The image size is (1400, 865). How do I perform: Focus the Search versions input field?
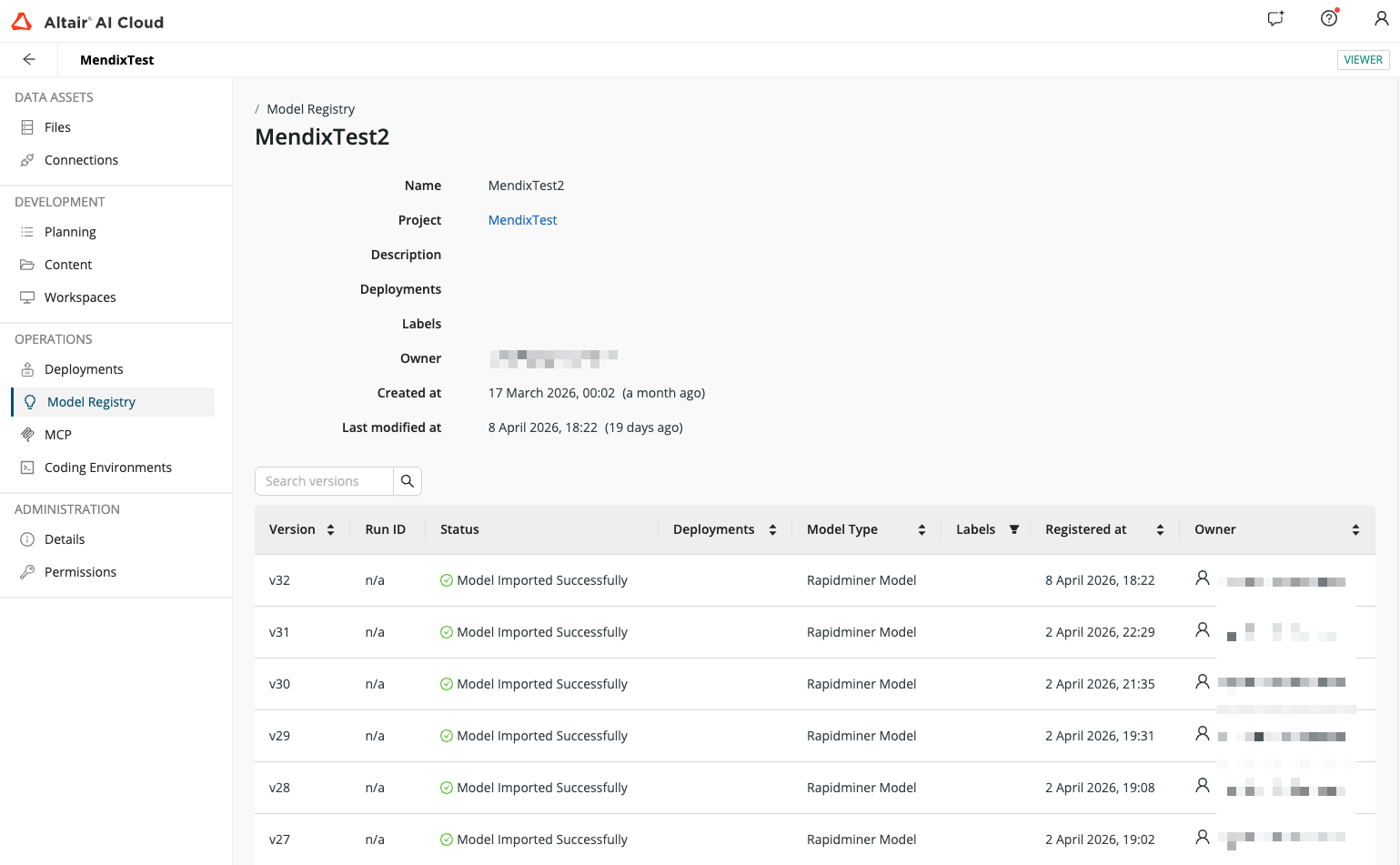[324, 481]
